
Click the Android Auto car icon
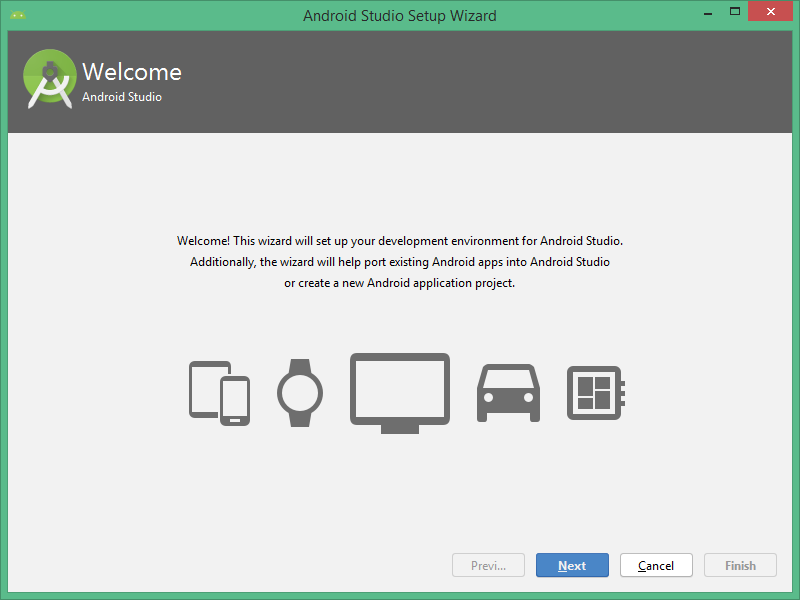point(507,395)
